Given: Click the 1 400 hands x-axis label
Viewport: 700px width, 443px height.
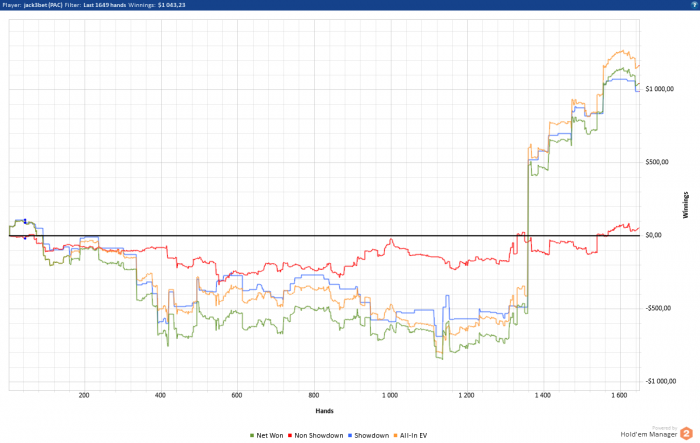Looking at the screenshot, I should pos(543,395).
